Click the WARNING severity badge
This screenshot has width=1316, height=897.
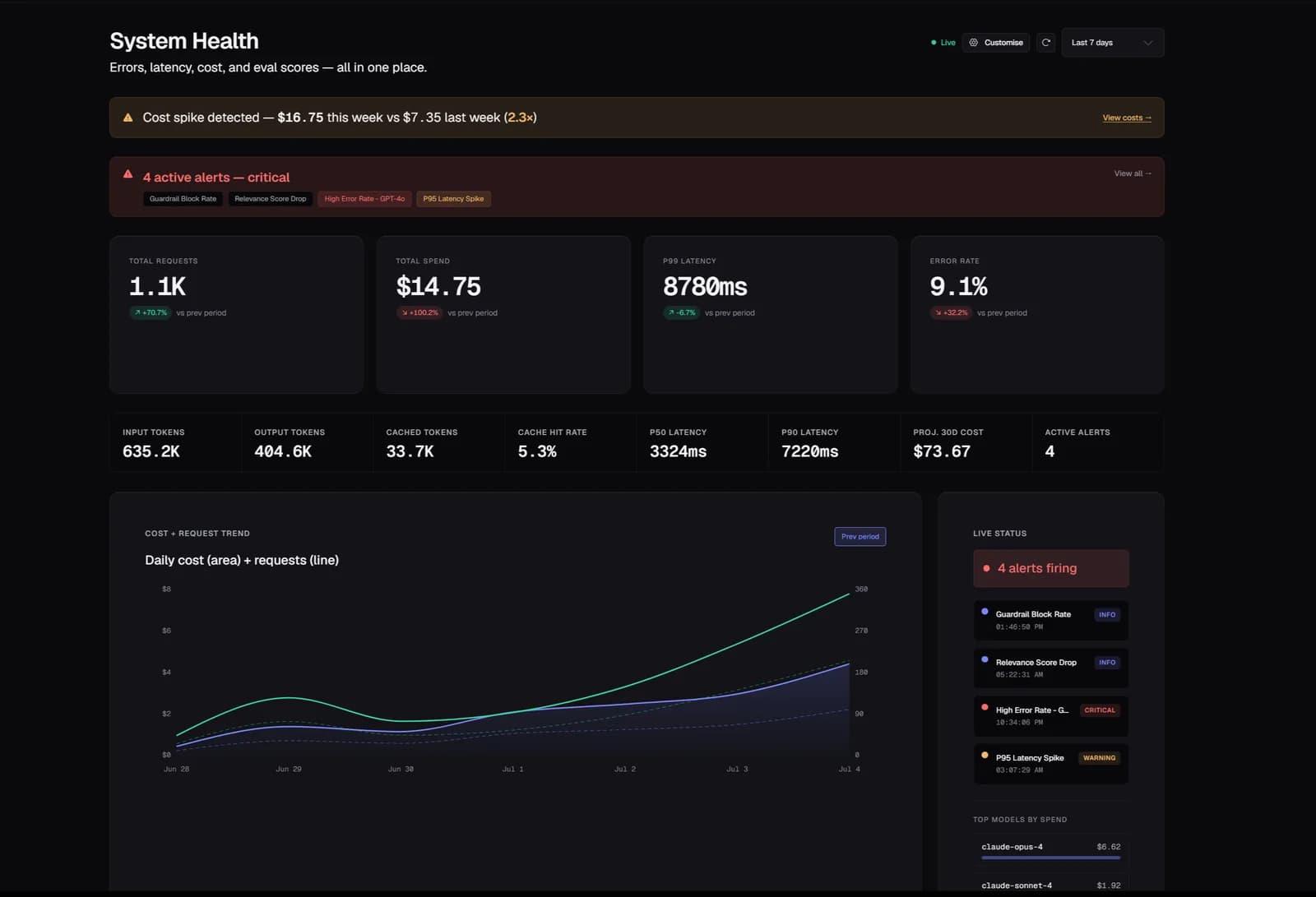pyautogui.click(x=1100, y=758)
